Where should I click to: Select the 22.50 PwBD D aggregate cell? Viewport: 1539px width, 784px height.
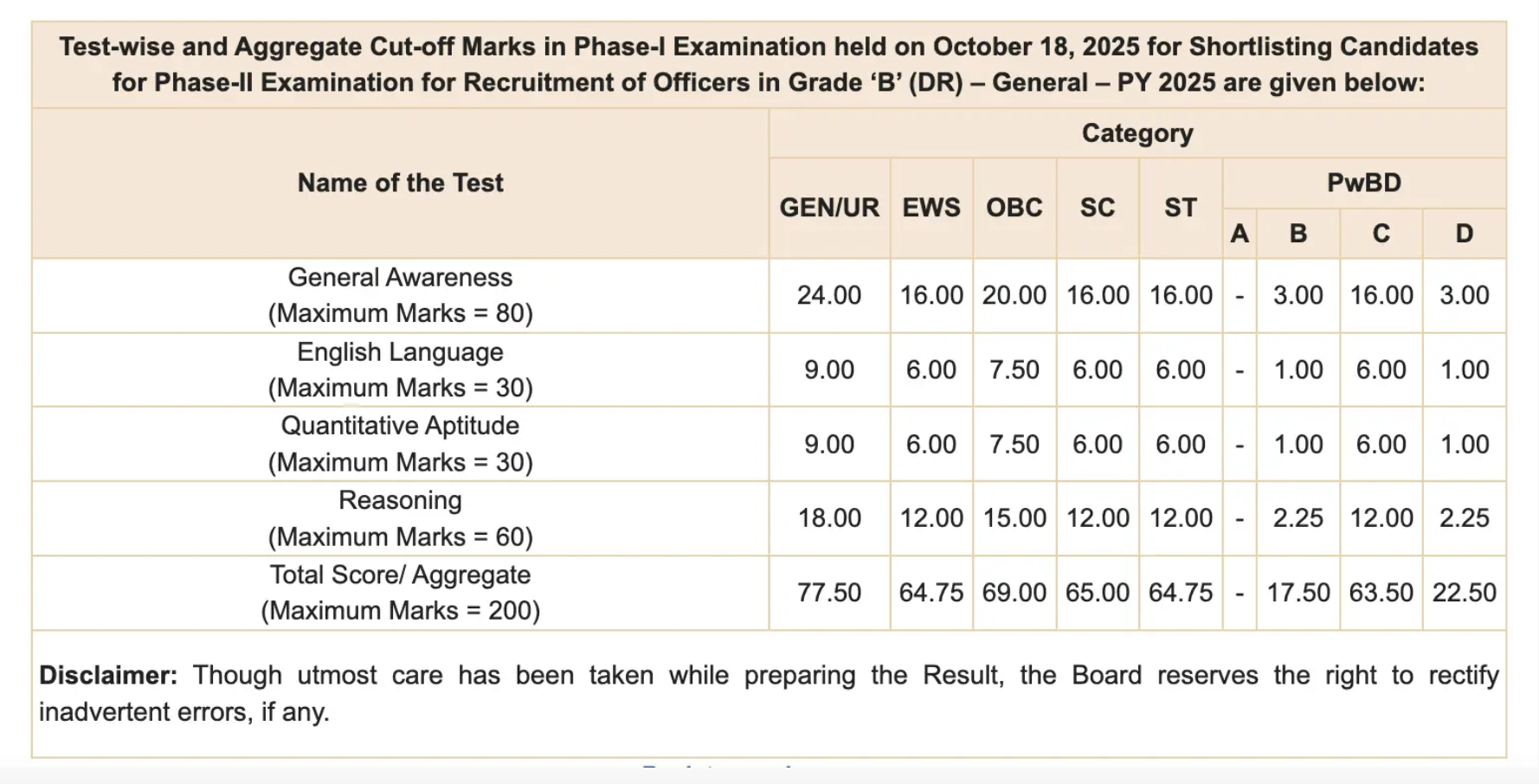click(x=1464, y=593)
